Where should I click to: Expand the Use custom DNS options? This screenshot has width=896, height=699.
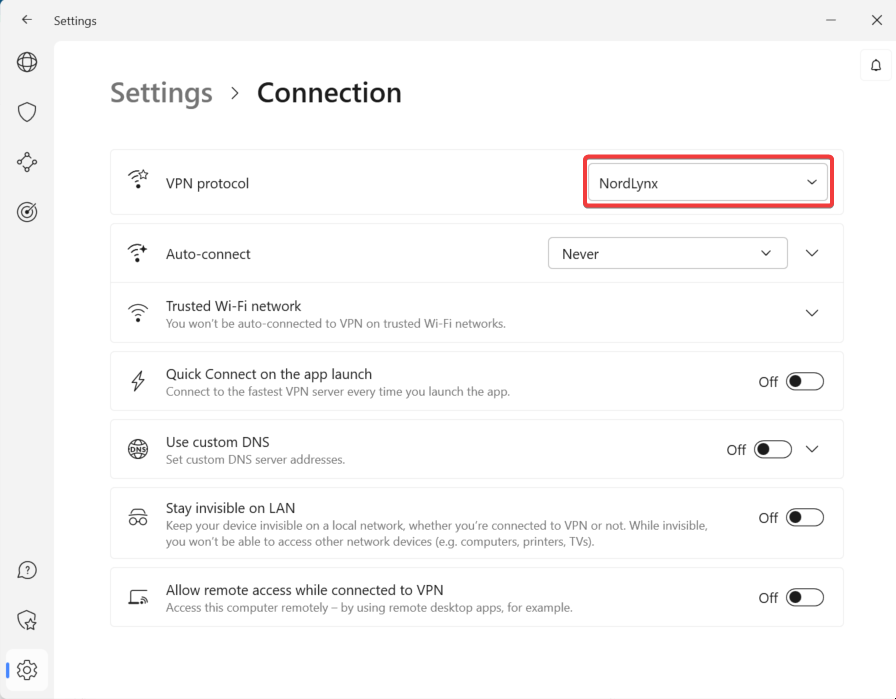tap(812, 449)
